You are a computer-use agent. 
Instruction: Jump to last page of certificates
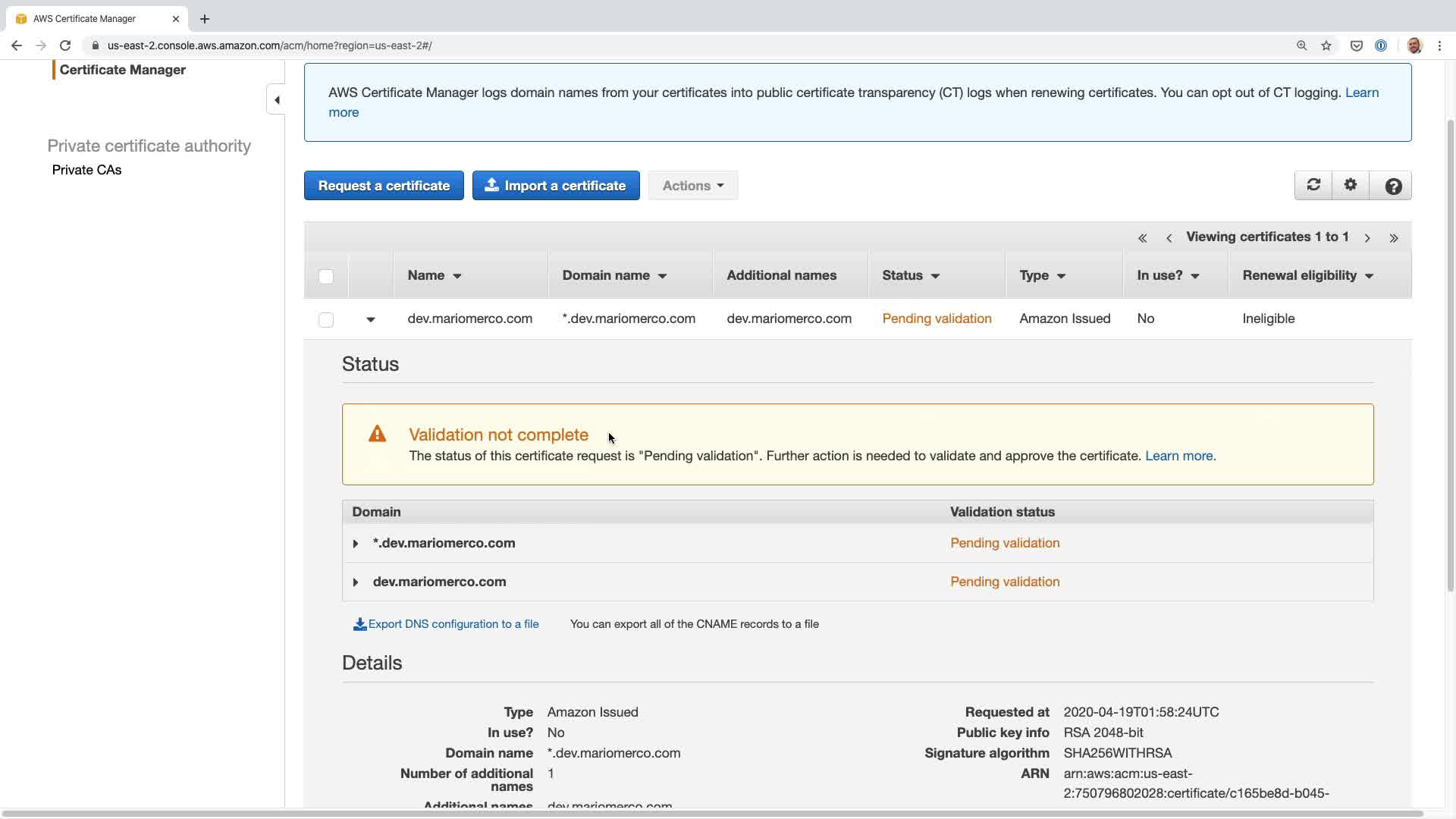coord(1394,238)
